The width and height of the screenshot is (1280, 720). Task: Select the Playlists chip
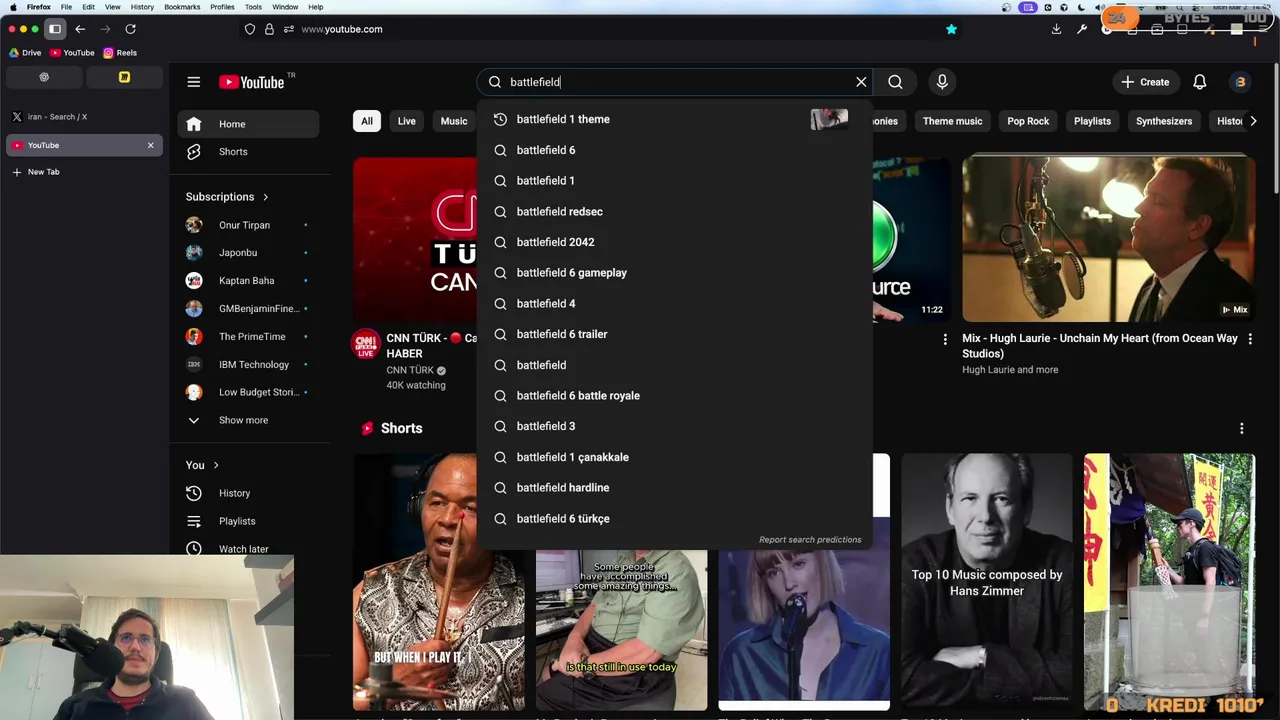tap(1092, 121)
